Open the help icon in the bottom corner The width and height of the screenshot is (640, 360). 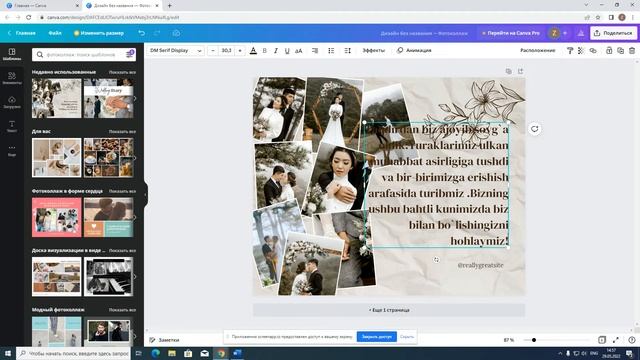pyautogui.click(x=631, y=340)
